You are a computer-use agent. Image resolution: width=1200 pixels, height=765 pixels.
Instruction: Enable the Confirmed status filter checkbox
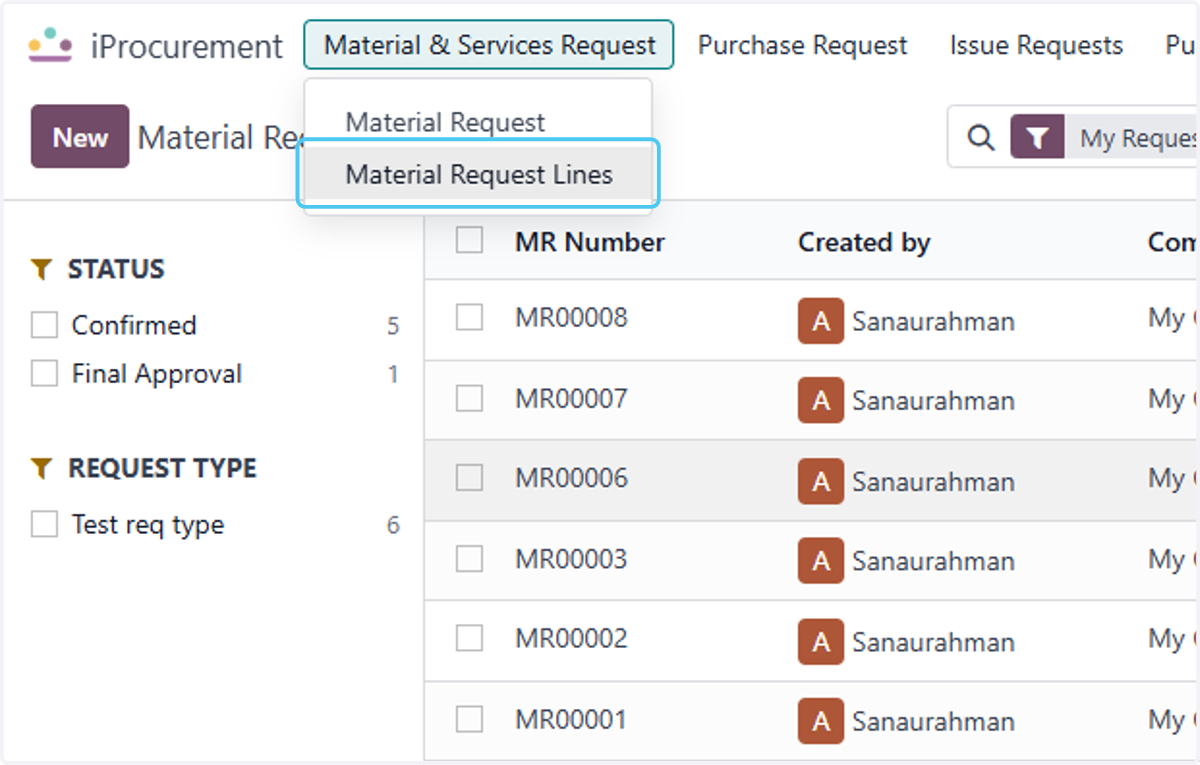(x=44, y=325)
